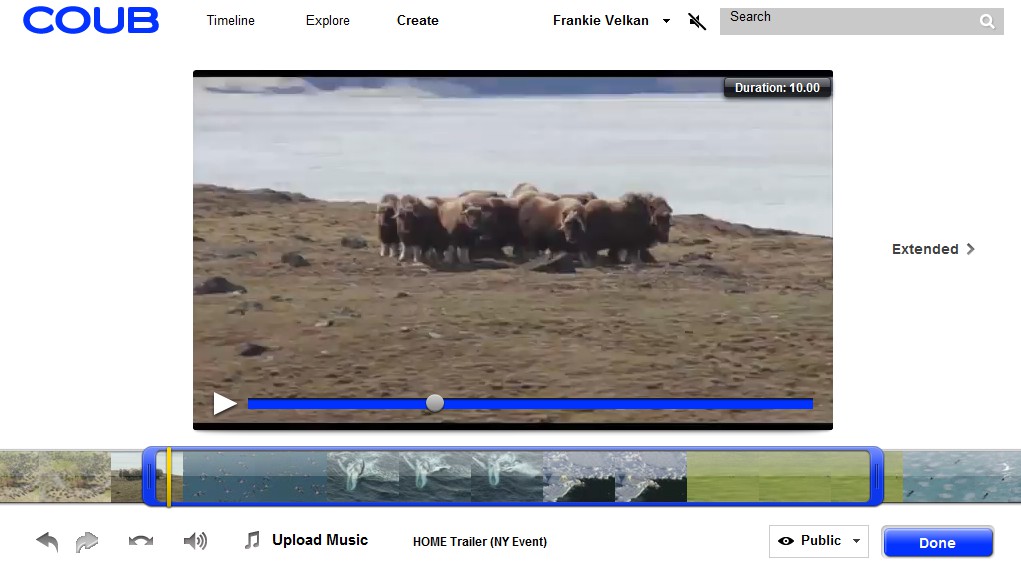
Task: Click into the Search field
Action: click(x=861, y=21)
